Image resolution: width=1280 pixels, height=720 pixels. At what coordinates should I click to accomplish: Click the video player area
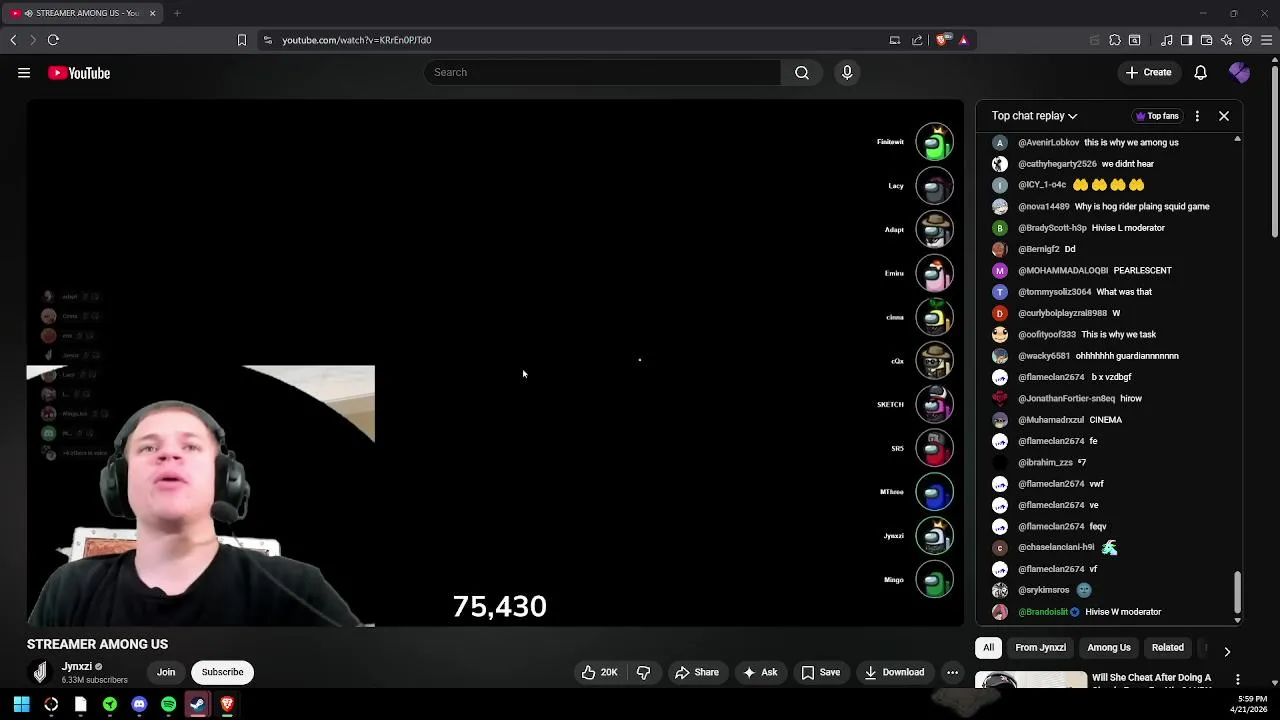(x=495, y=363)
